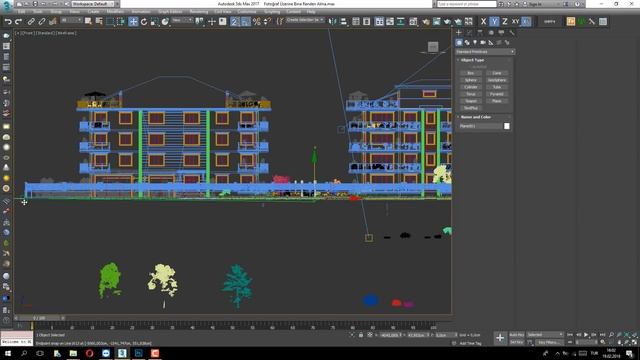The image size is (640, 360).
Task: Click the Mirror tool icon
Action: [x=333, y=21]
